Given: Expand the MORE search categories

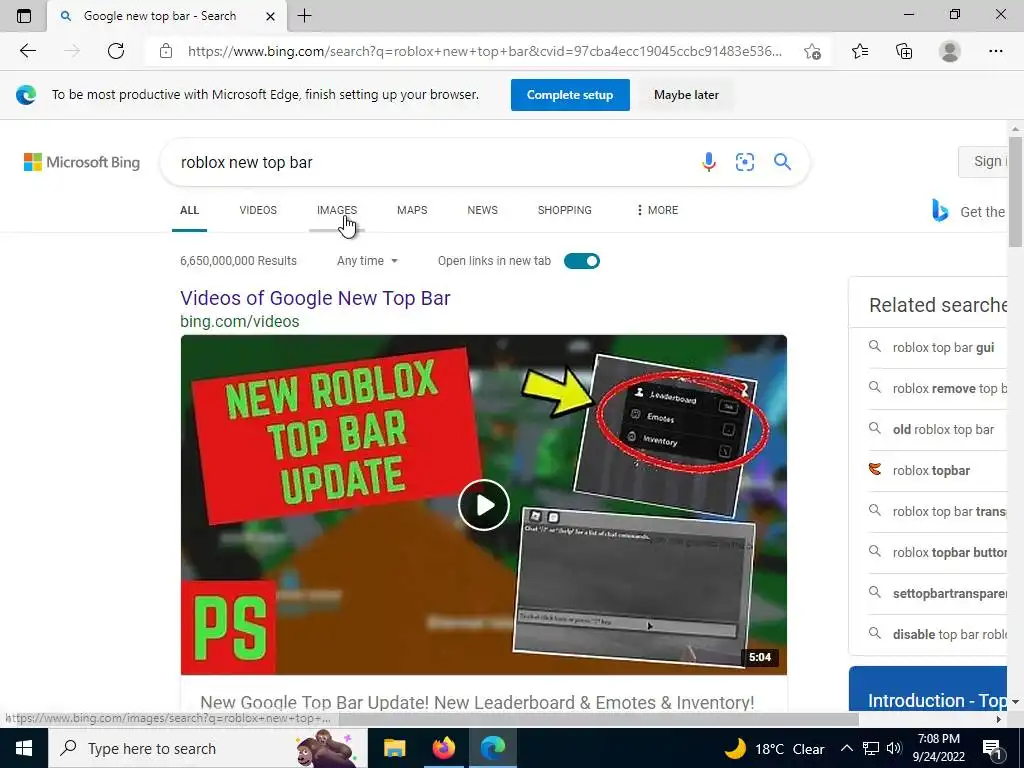Looking at the screenshot, I should 657,210.
